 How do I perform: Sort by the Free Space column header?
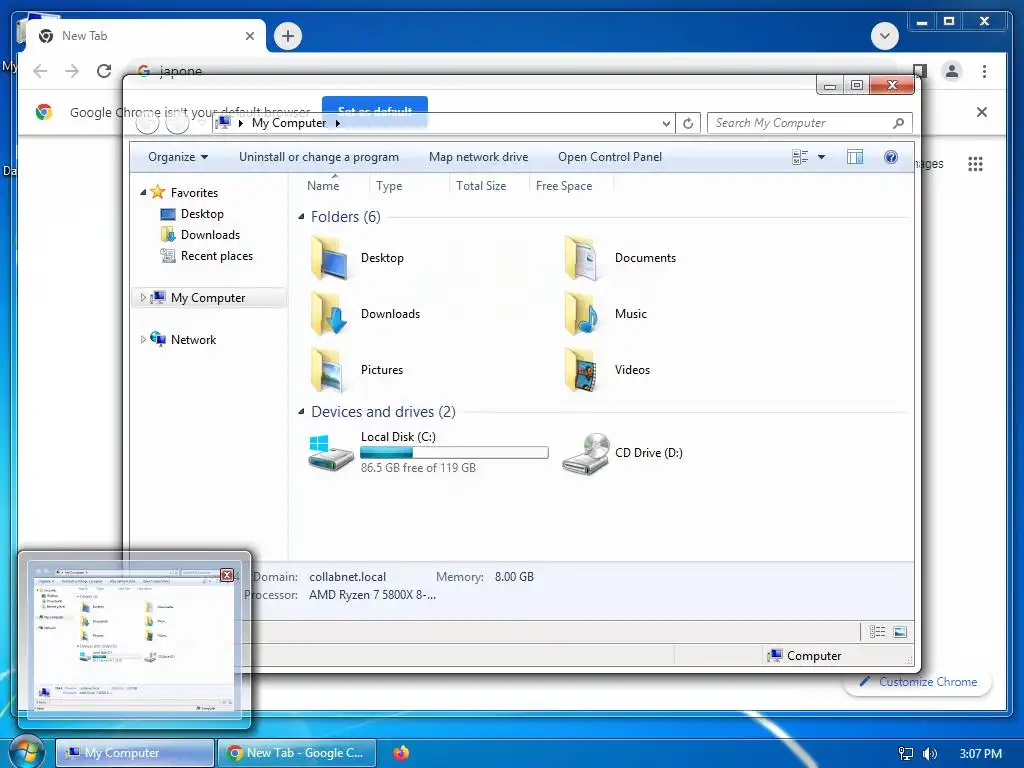564,185
